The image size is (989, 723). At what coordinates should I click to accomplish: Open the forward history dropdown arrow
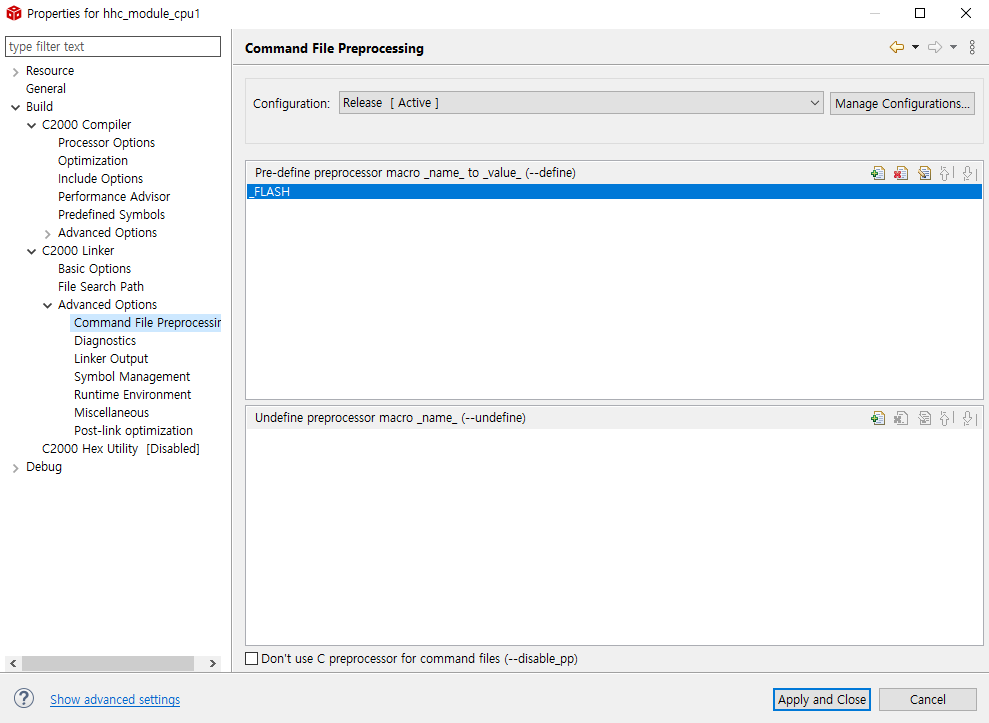coord(954,47)
